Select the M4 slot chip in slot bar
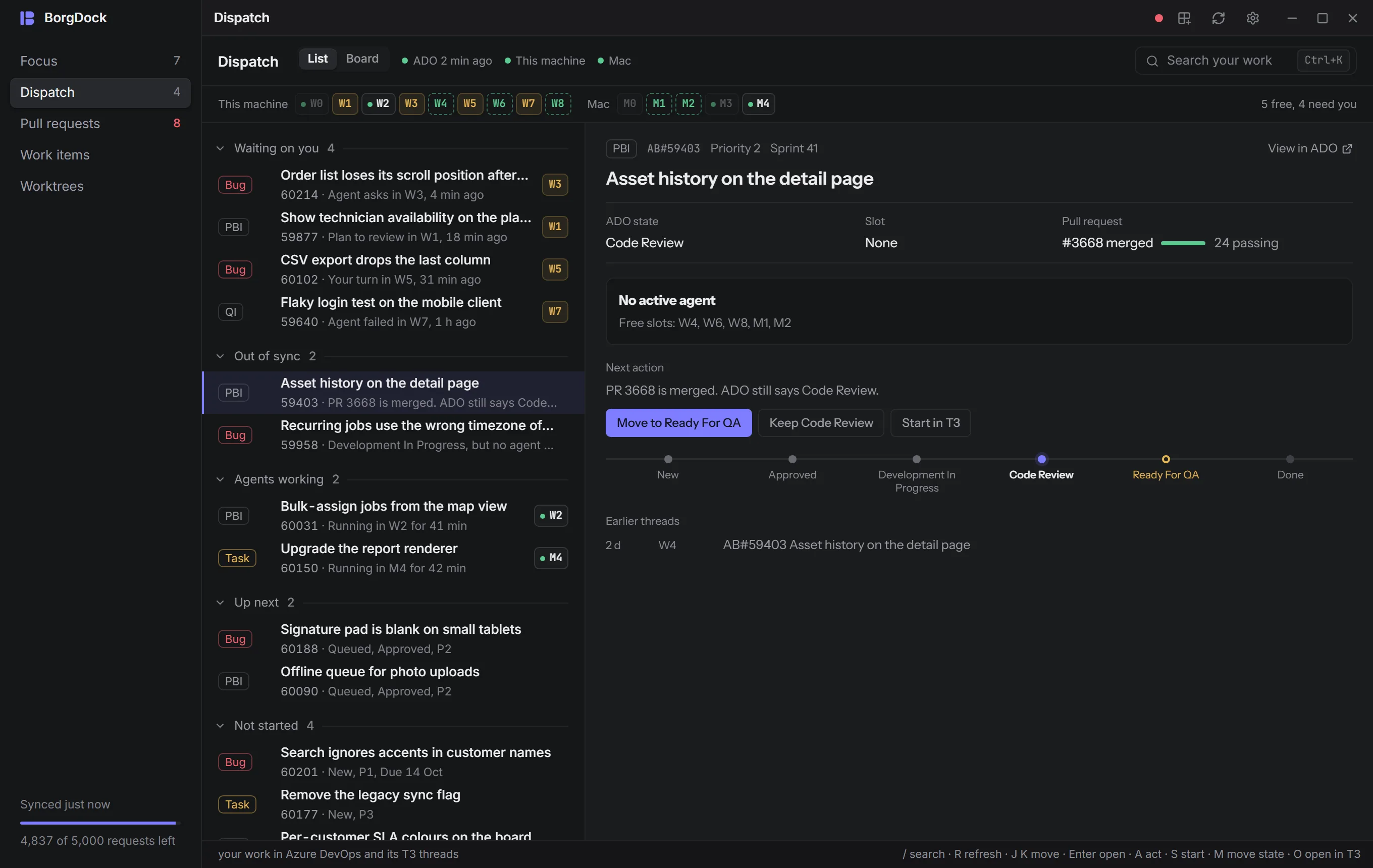 coord(758,104)
